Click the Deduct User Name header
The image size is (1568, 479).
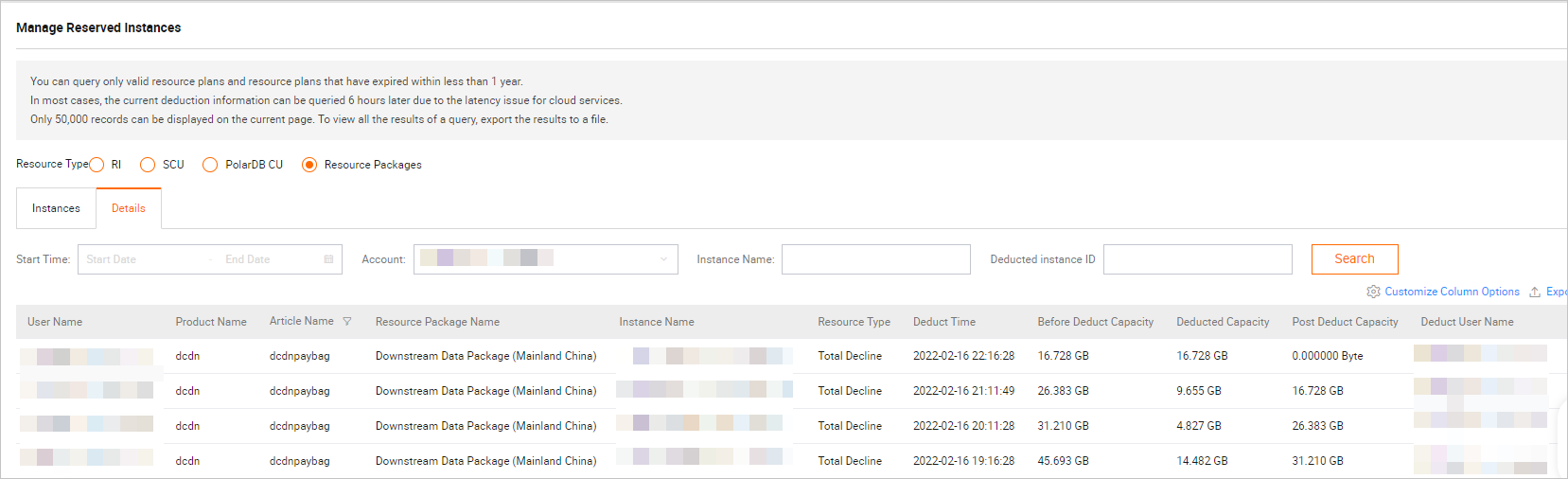point(1467,322)
